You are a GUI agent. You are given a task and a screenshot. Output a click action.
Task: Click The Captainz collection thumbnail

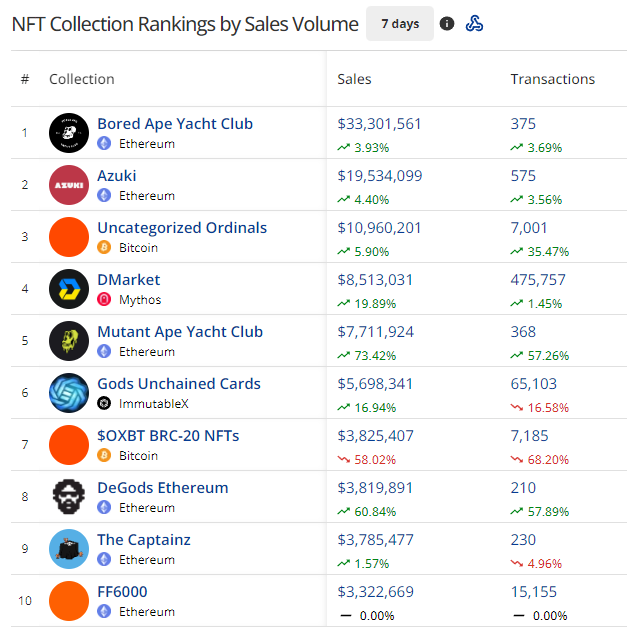pyautogui.click(x=69, y=549)
